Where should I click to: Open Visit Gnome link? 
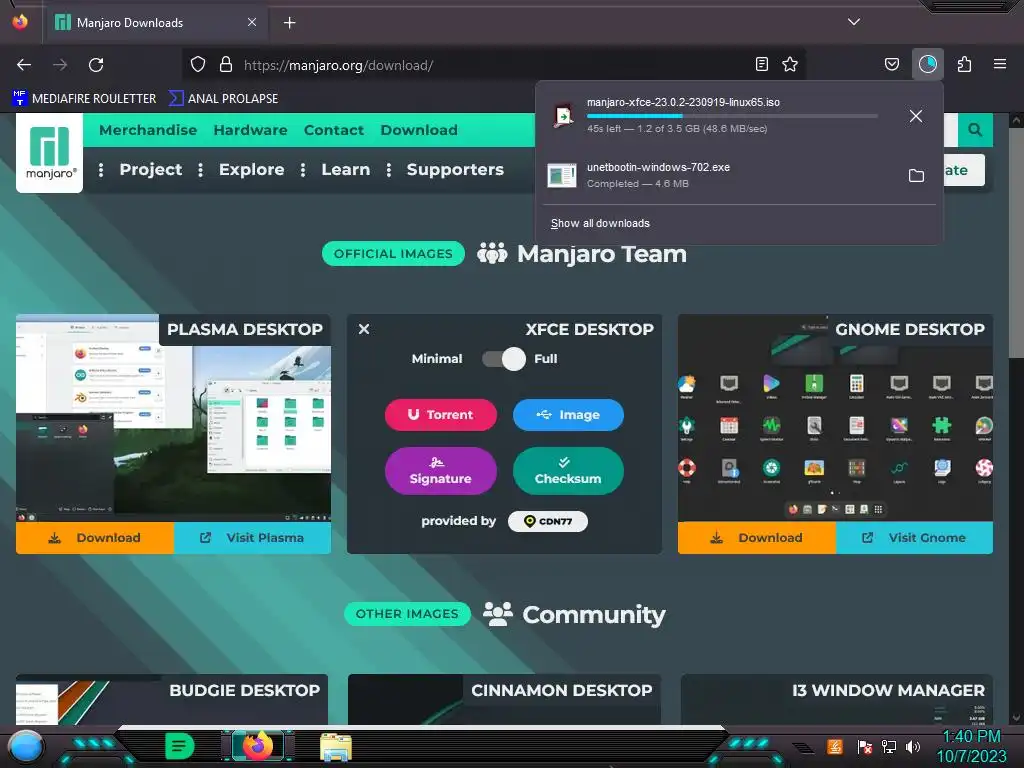pyautogui.click(x=914, y=538)
